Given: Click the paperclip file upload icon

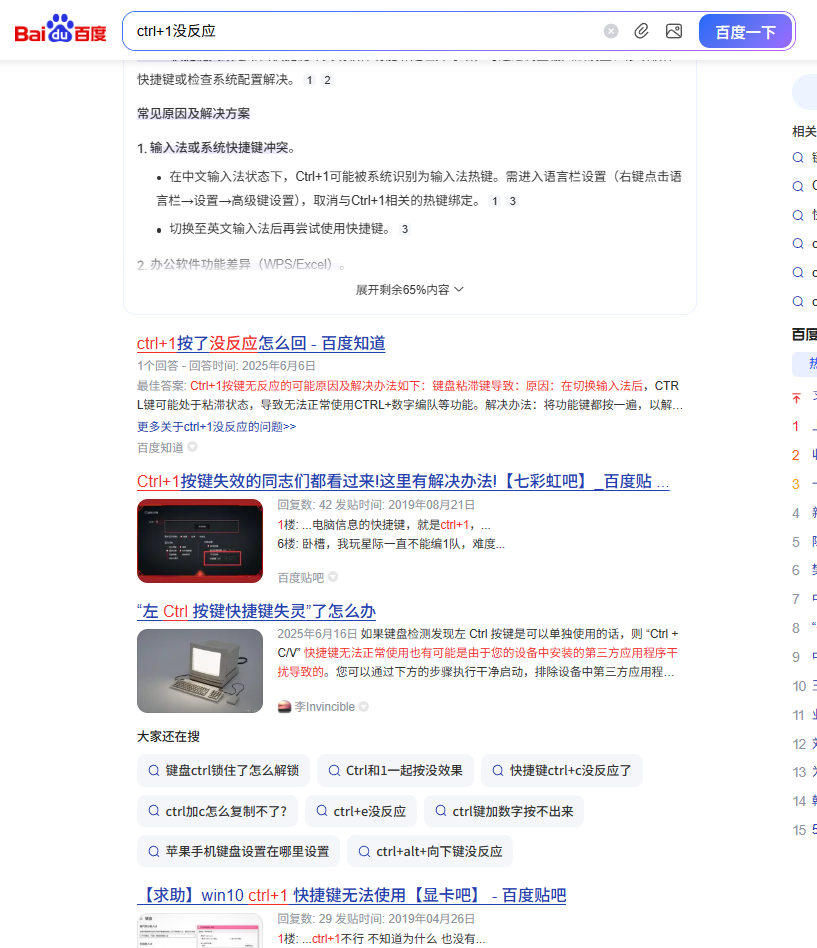Looking at the screenshot, I should (x=642, y=31).
